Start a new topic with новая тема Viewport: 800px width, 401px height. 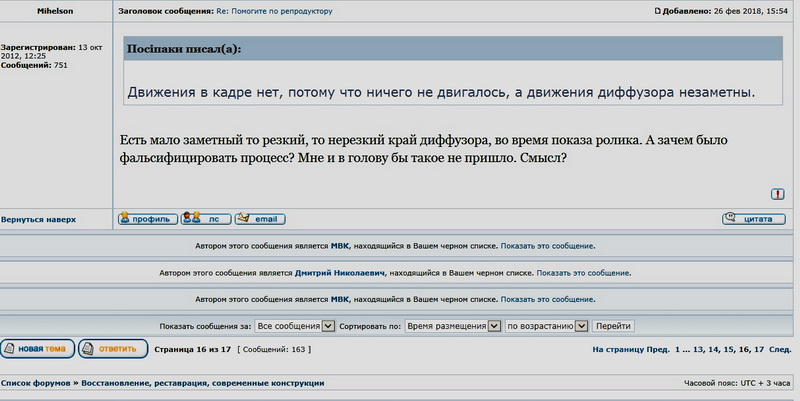(38, 349)
